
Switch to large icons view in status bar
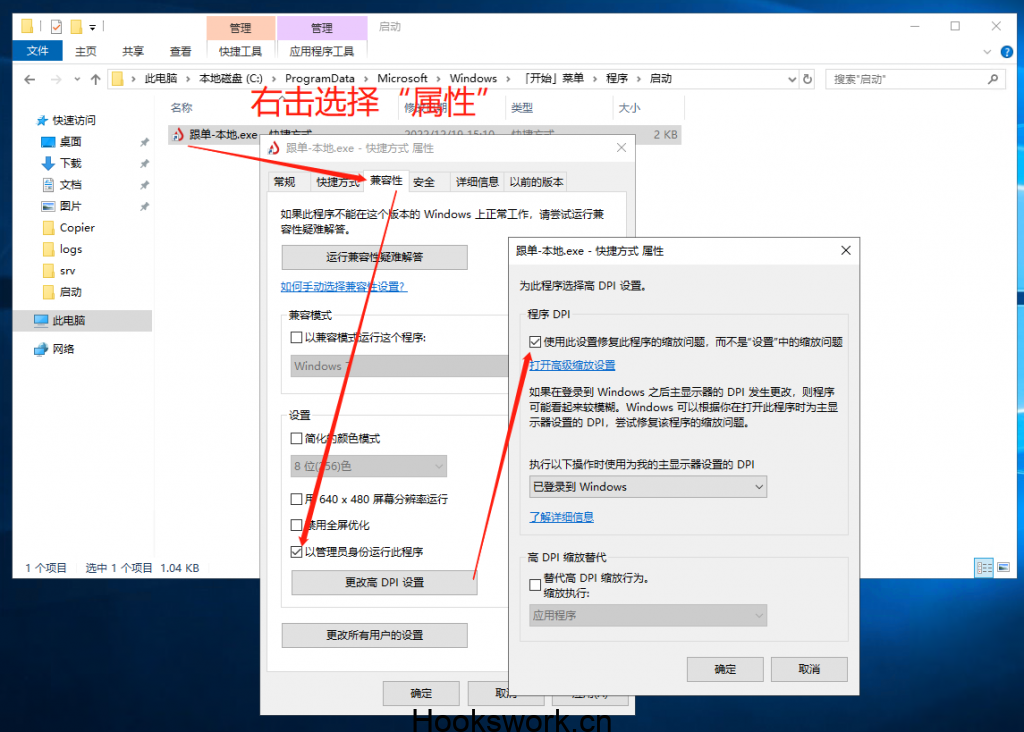click(1001, 568)
